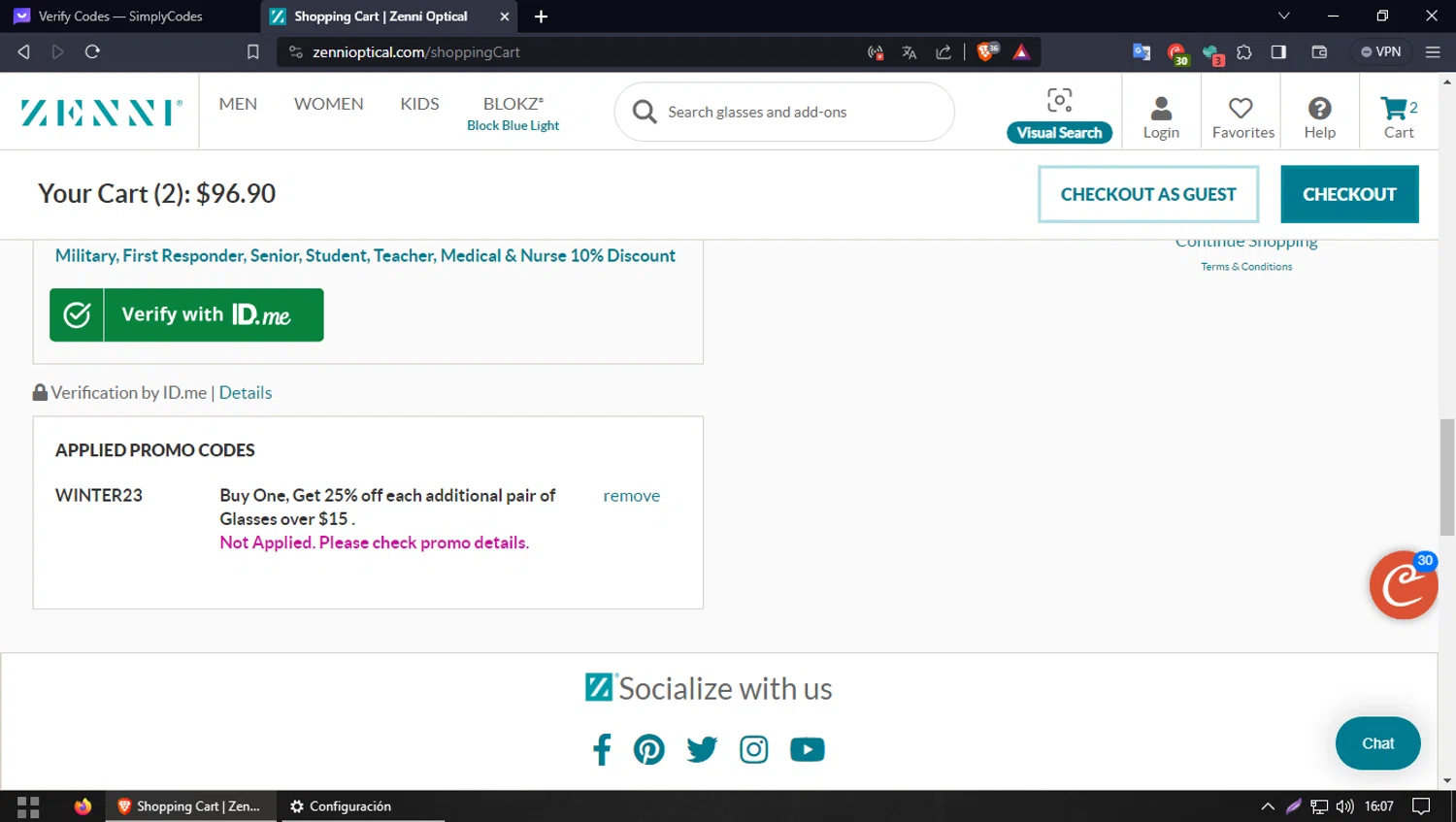This screenshot has width=1456, height=822.
Task: Open a new browser tab
Action: click(541, 16)
